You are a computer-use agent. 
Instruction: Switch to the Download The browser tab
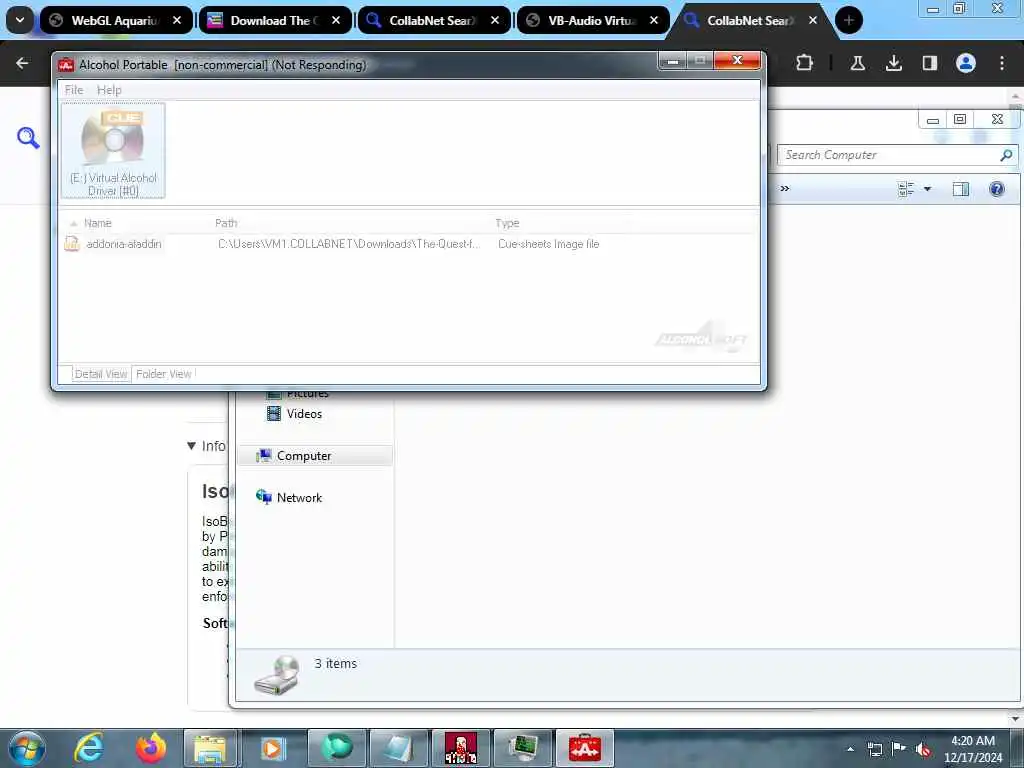pyautogui.click(x=276, y=20)
